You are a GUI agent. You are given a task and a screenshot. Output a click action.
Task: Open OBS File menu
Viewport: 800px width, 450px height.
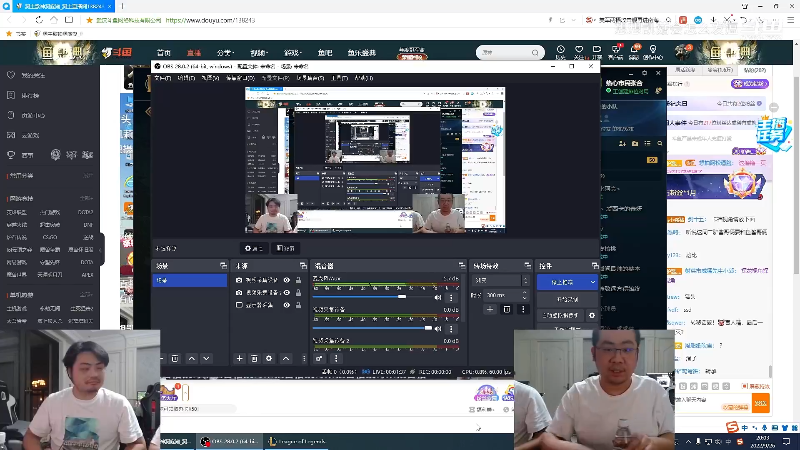tap(162, 78)
